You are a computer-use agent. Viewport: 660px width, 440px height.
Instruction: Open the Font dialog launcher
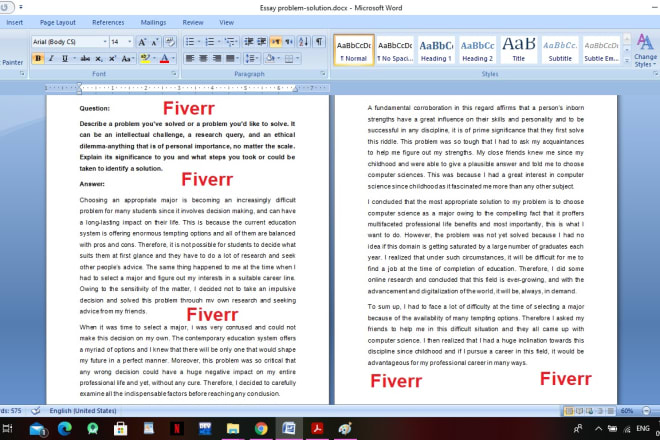(173, 74)
